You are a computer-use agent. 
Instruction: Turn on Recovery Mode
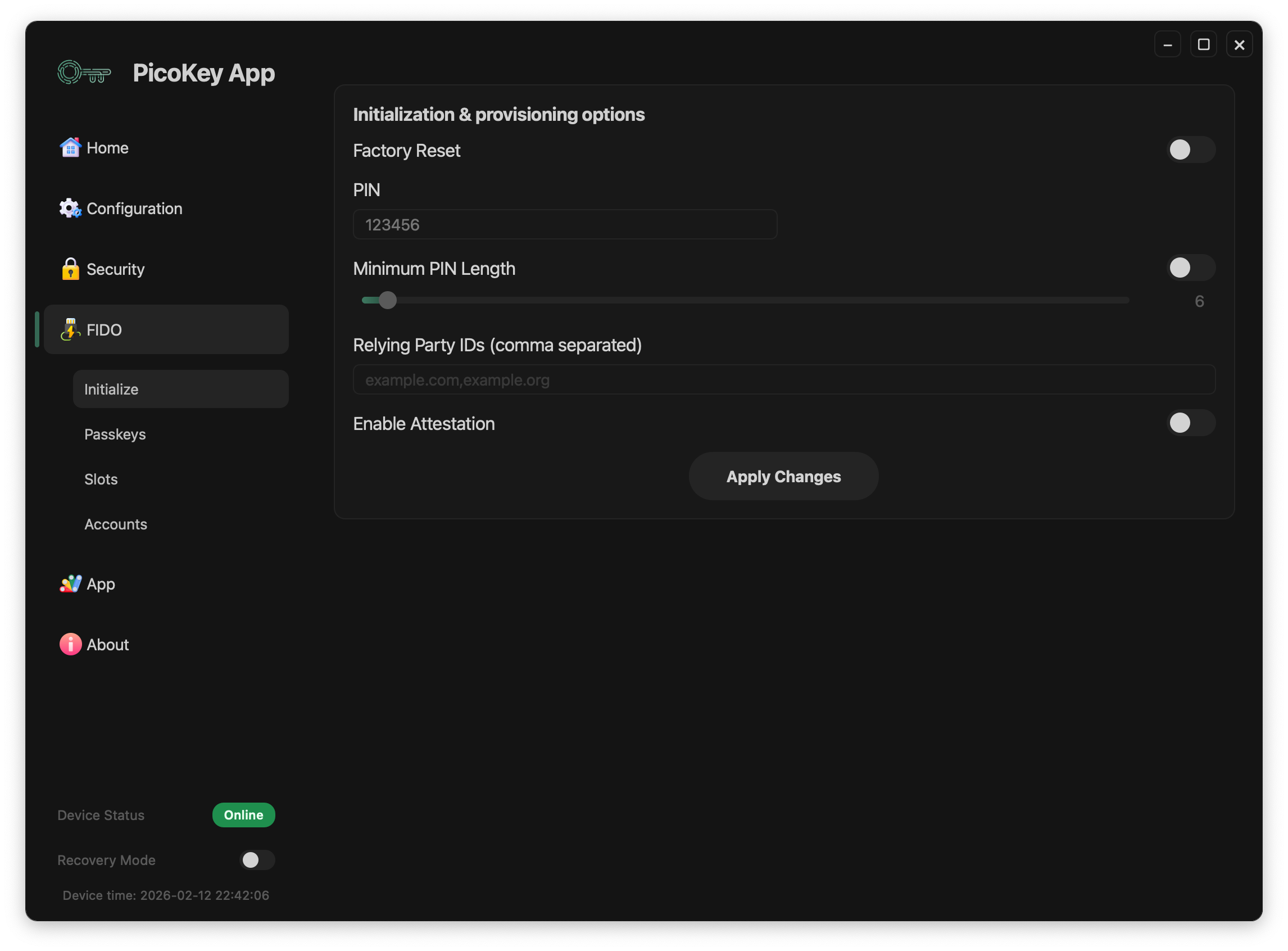tap(257, 860)
